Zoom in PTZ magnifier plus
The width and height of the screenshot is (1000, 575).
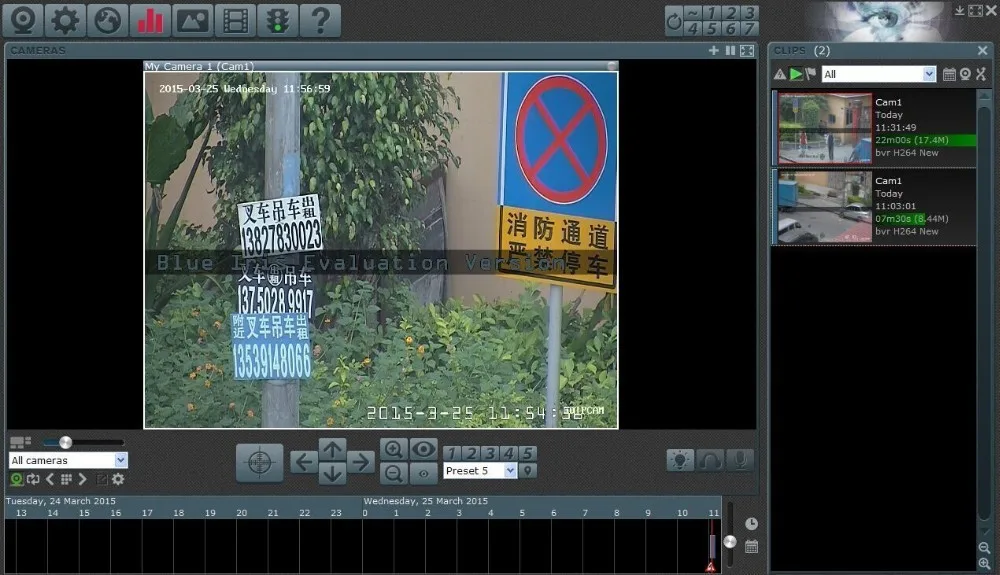tap(393, 449)
